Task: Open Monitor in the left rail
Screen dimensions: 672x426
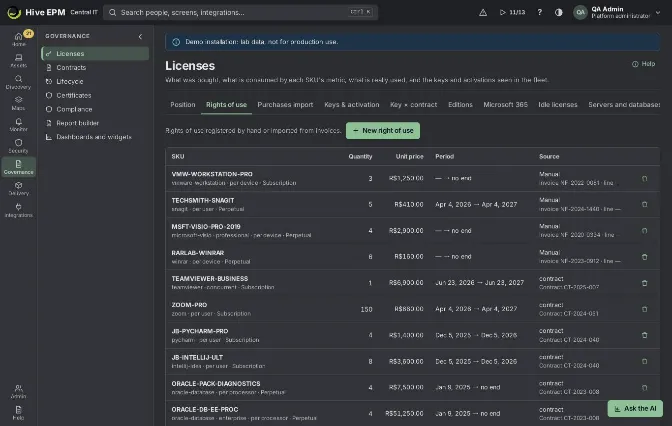Action: point(18,124)
